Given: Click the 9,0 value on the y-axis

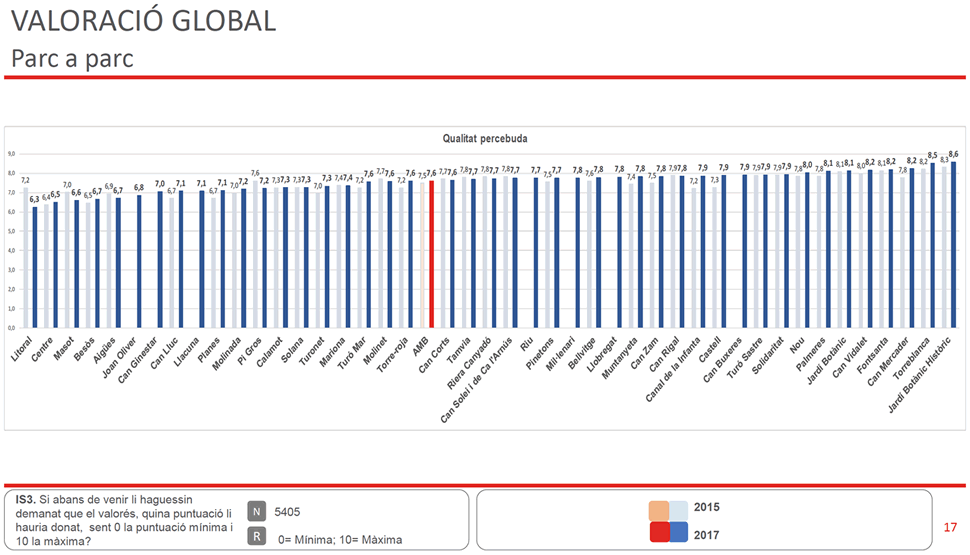Looking at the screenshot, I should (10, 154).
